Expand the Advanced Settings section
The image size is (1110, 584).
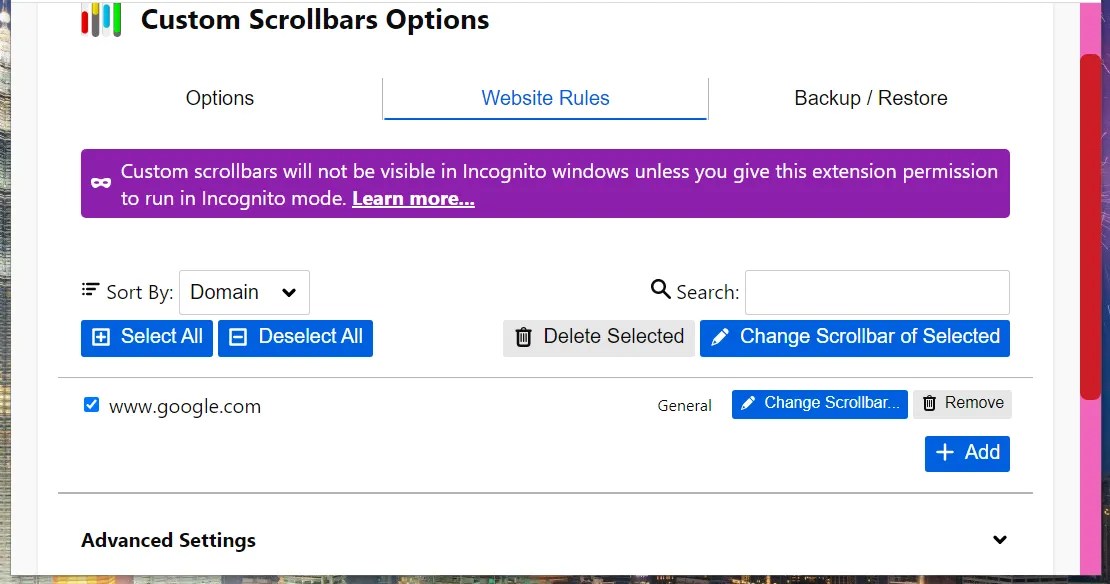1000,539
